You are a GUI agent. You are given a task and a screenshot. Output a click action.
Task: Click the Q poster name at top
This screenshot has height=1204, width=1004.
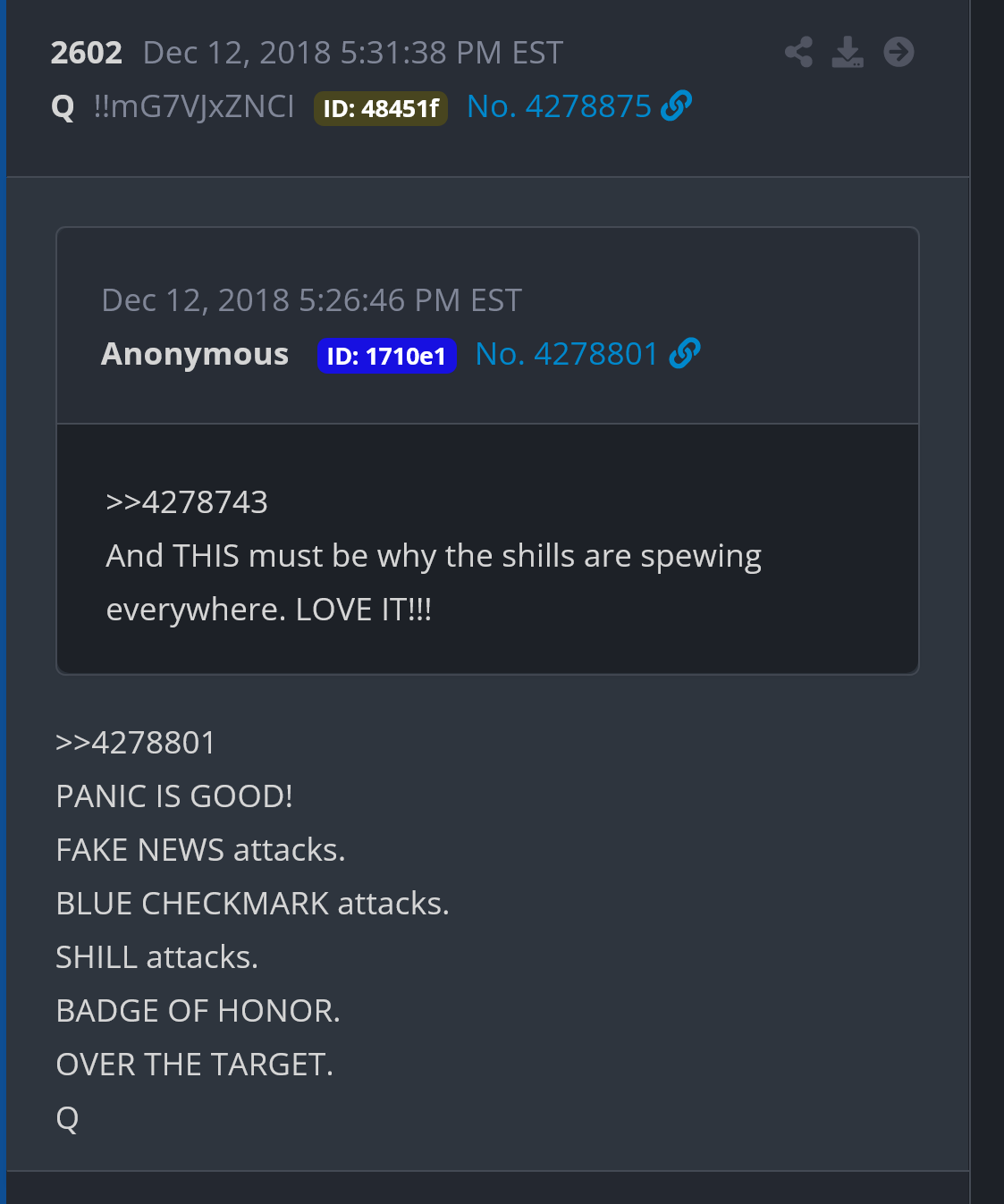click(x=63, y=107)
